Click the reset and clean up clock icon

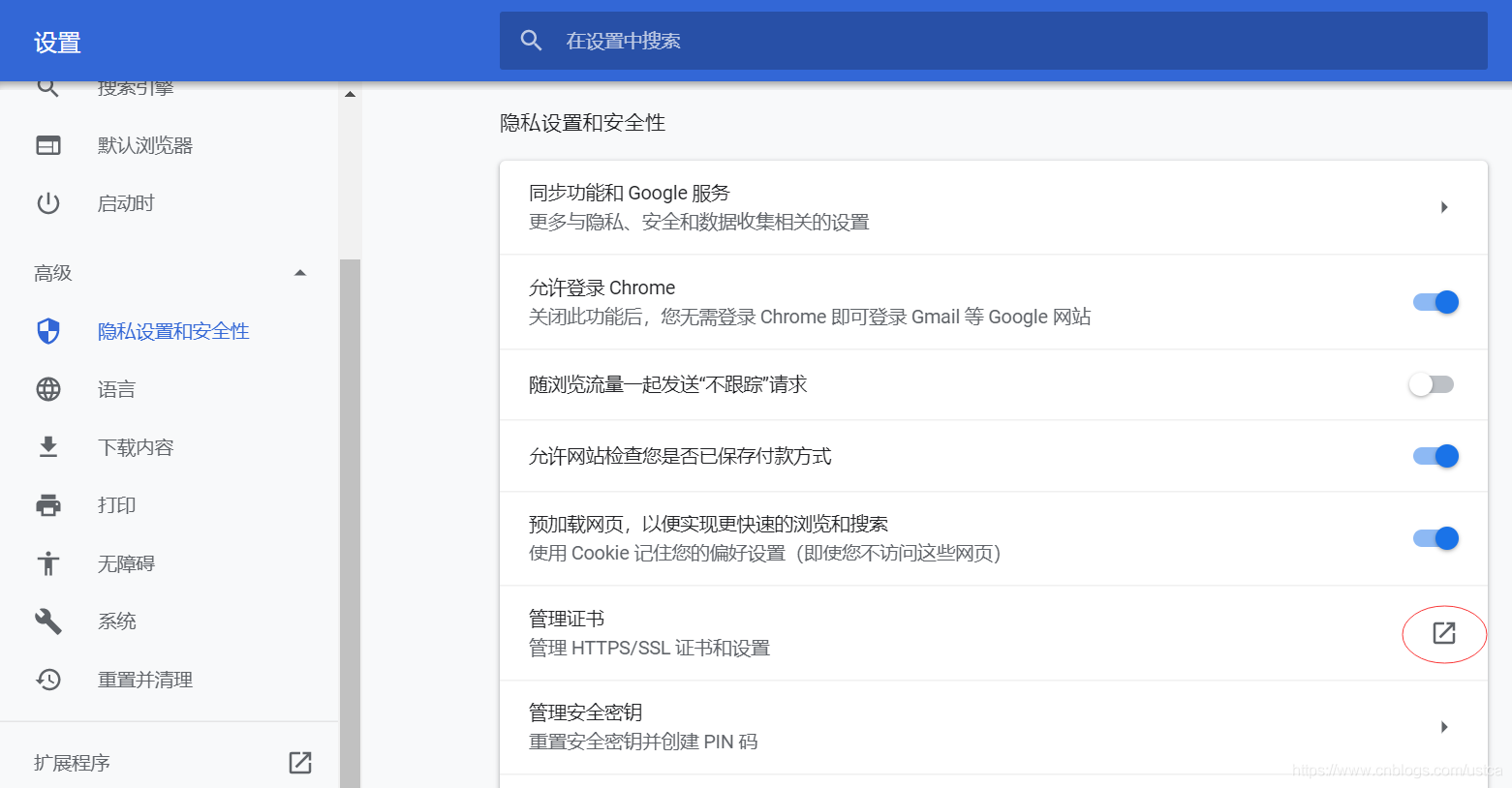tap(48, 680)
